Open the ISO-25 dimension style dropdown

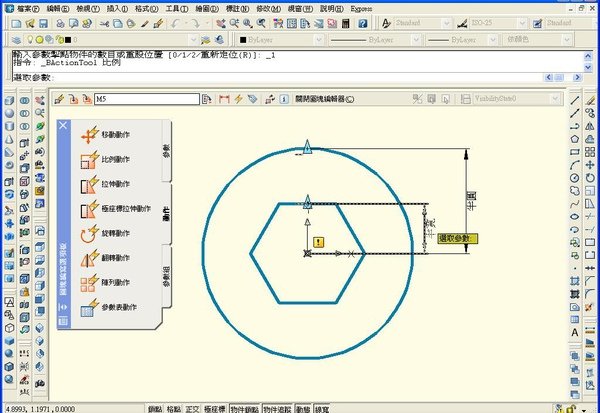pos(522,23)
